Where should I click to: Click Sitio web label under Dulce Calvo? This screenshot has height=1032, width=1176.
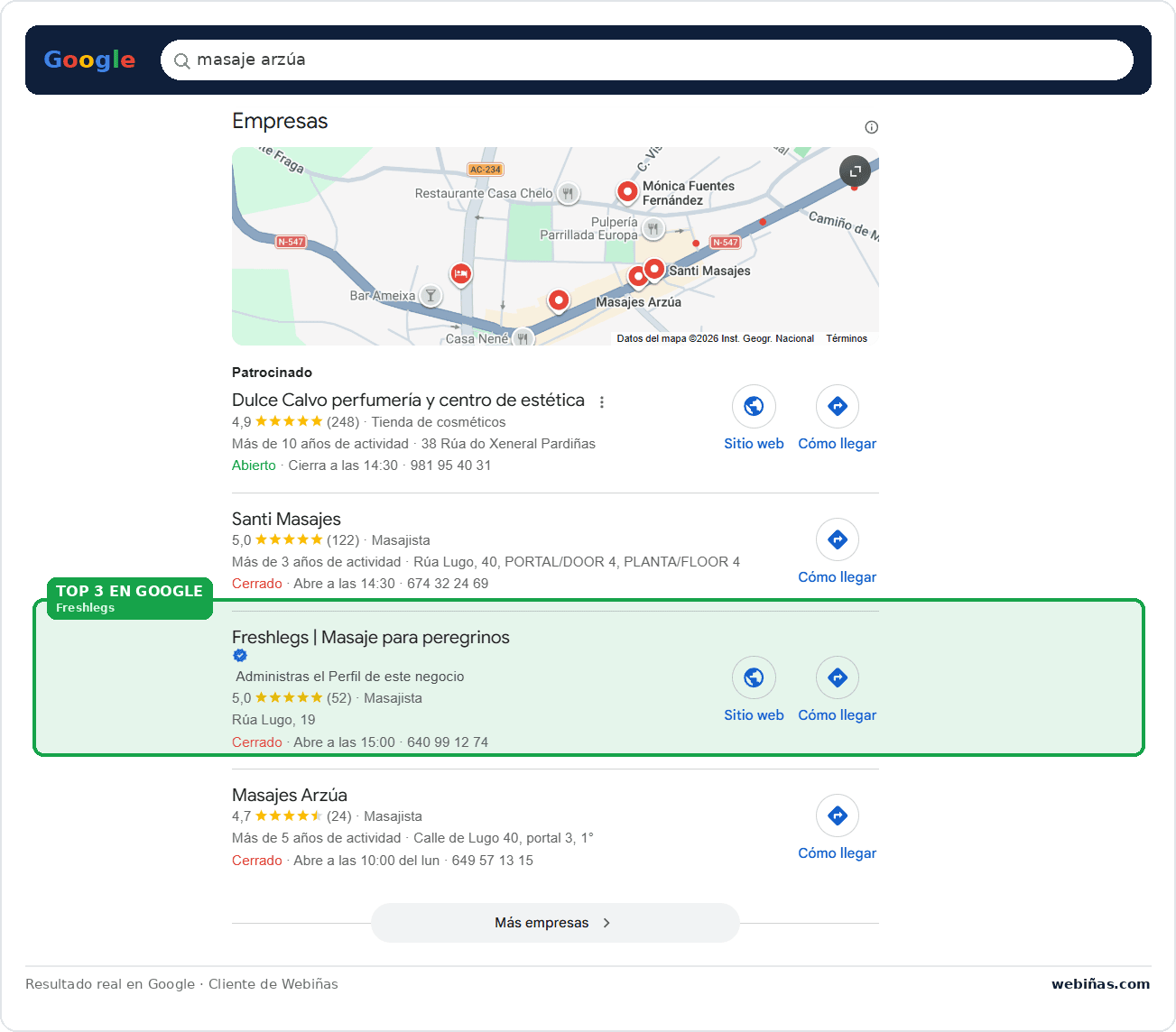[754, 444]
